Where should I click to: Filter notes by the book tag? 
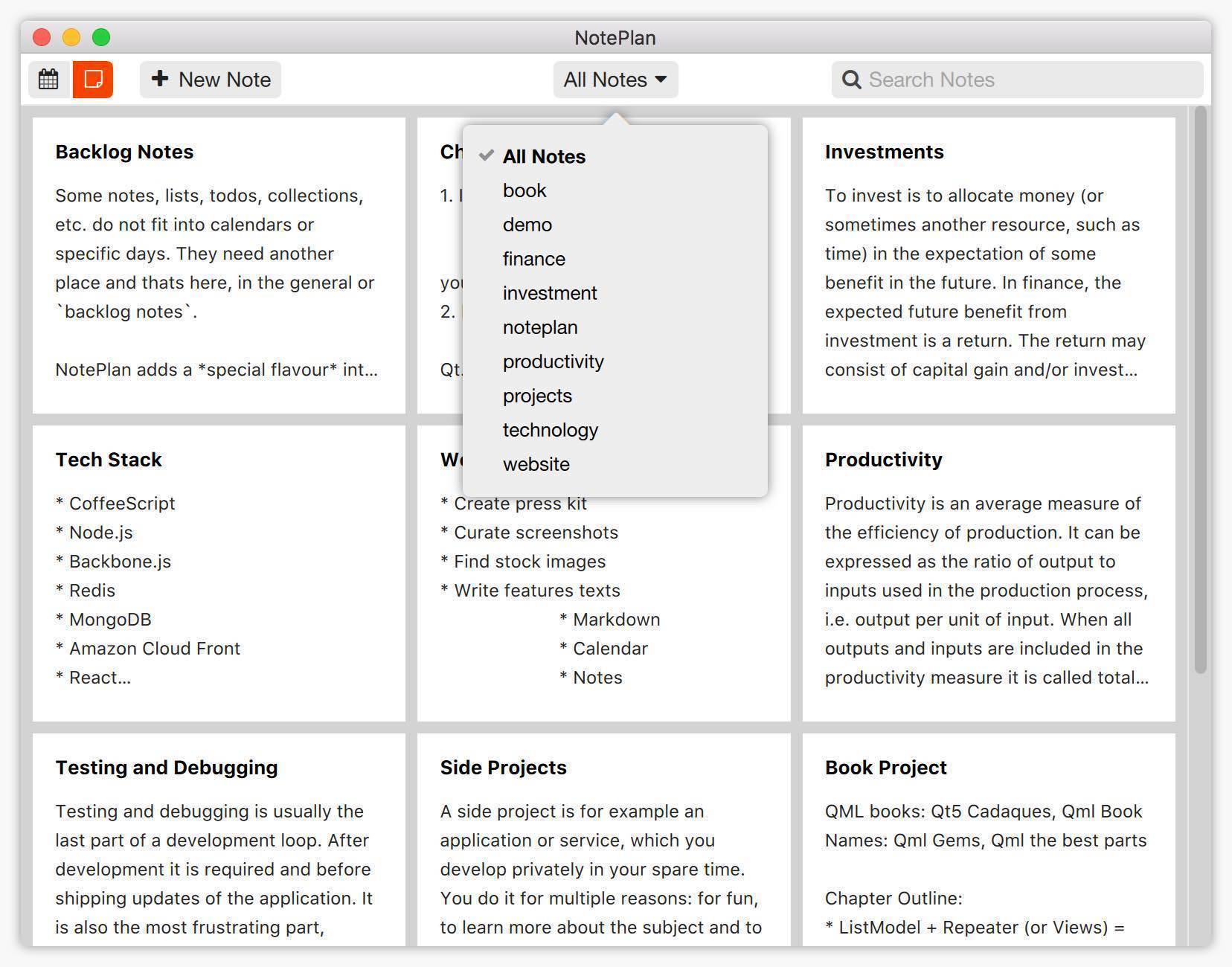pyautogui.click(x=615, y=190)
